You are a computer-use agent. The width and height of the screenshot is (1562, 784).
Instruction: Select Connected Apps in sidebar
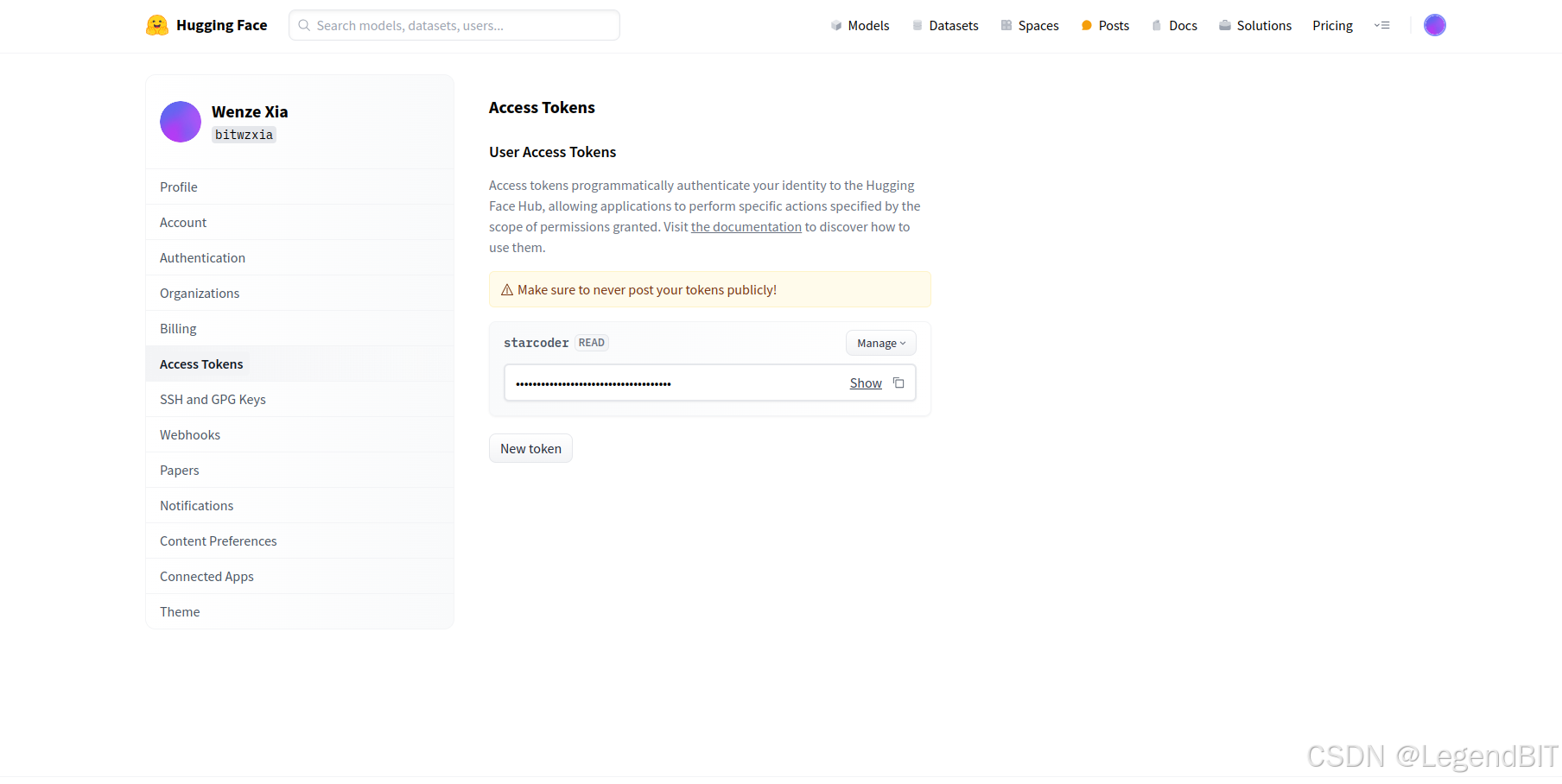[x=300, y=576]
